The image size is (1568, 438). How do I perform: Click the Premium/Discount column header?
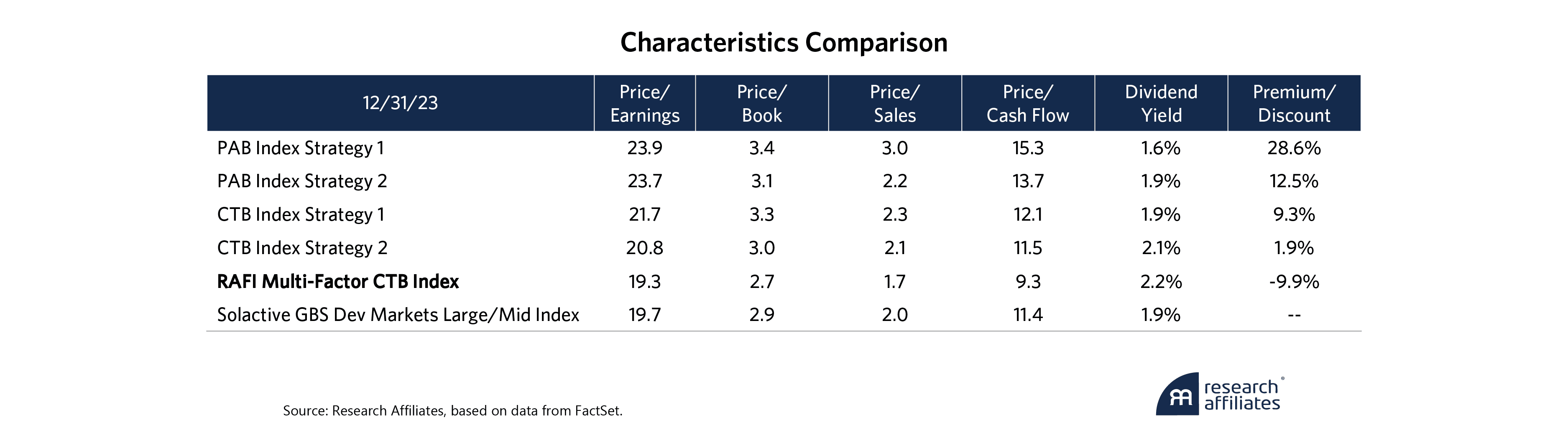point(1294,103)
